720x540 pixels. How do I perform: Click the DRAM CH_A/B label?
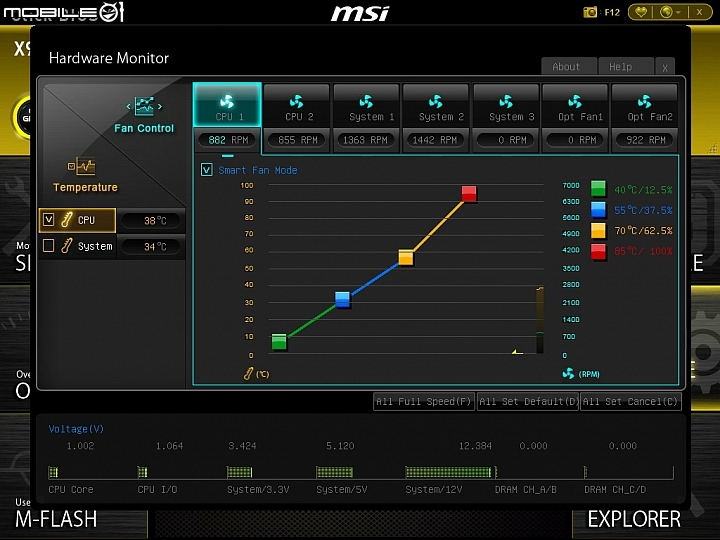(525, 489)
